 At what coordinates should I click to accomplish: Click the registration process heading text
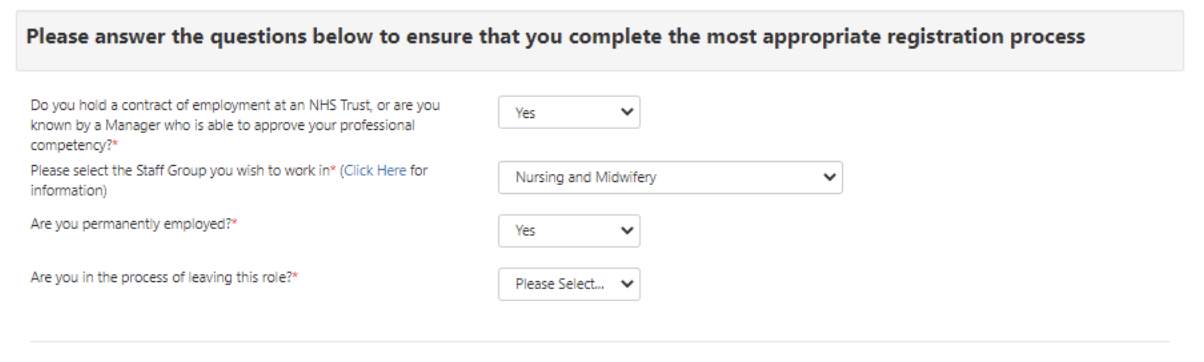coord(555,38)
